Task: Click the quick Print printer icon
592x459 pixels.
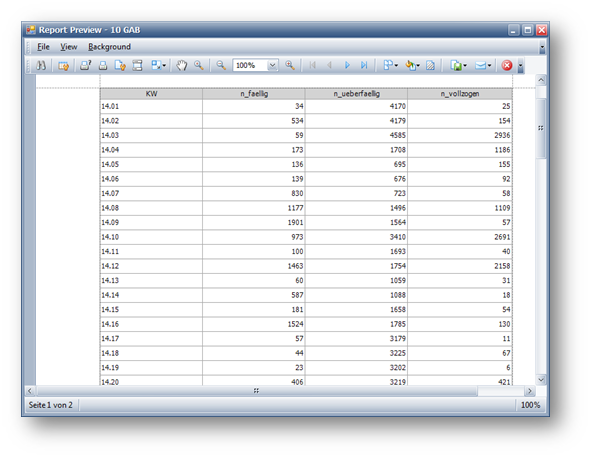Action: click(103, 66)
